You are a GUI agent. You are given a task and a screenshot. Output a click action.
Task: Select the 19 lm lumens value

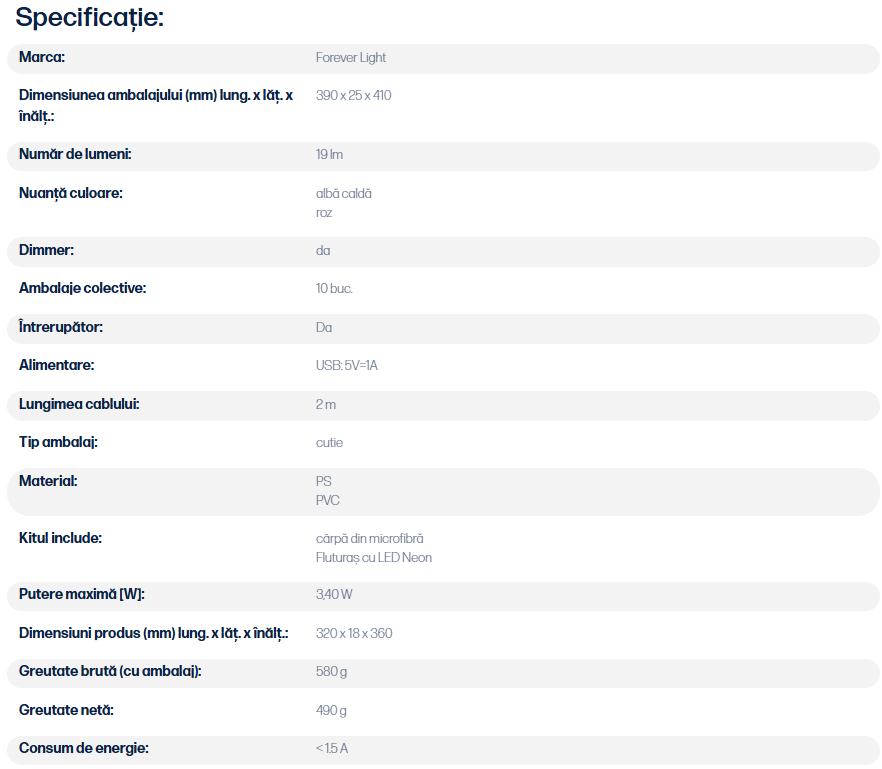click(329, 155)
